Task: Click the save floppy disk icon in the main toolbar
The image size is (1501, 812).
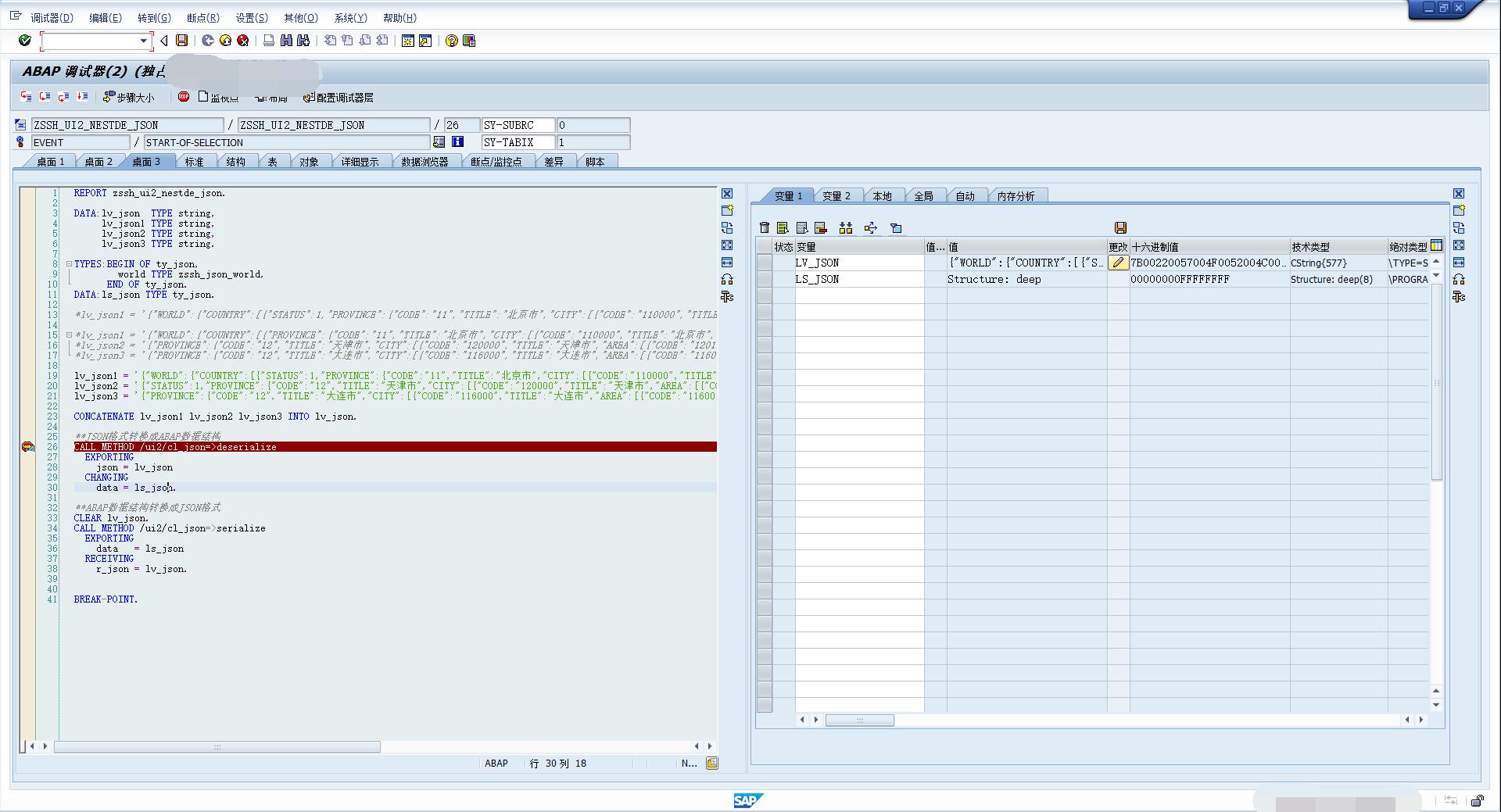Action: (x=182, y=41)
